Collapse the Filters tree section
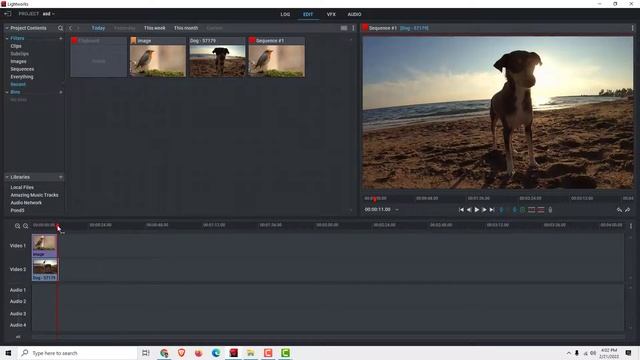The height and width of the screenshot is (360, 640). (7, 38)
